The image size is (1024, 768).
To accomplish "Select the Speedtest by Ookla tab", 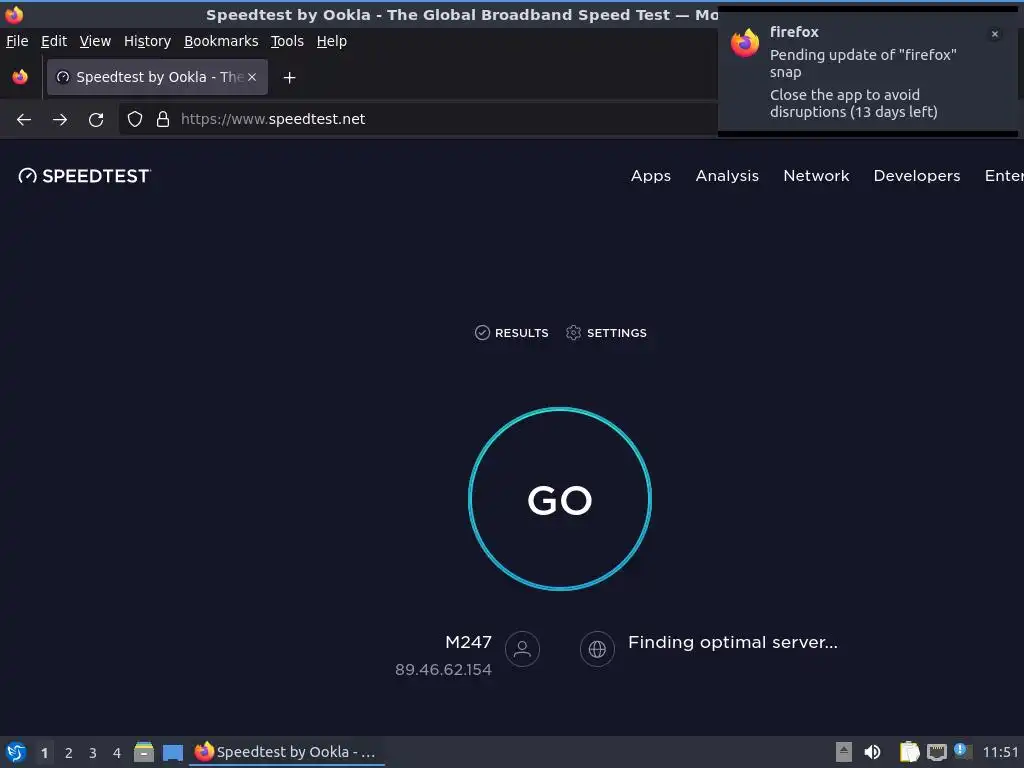I will click(x=157, y=77).
